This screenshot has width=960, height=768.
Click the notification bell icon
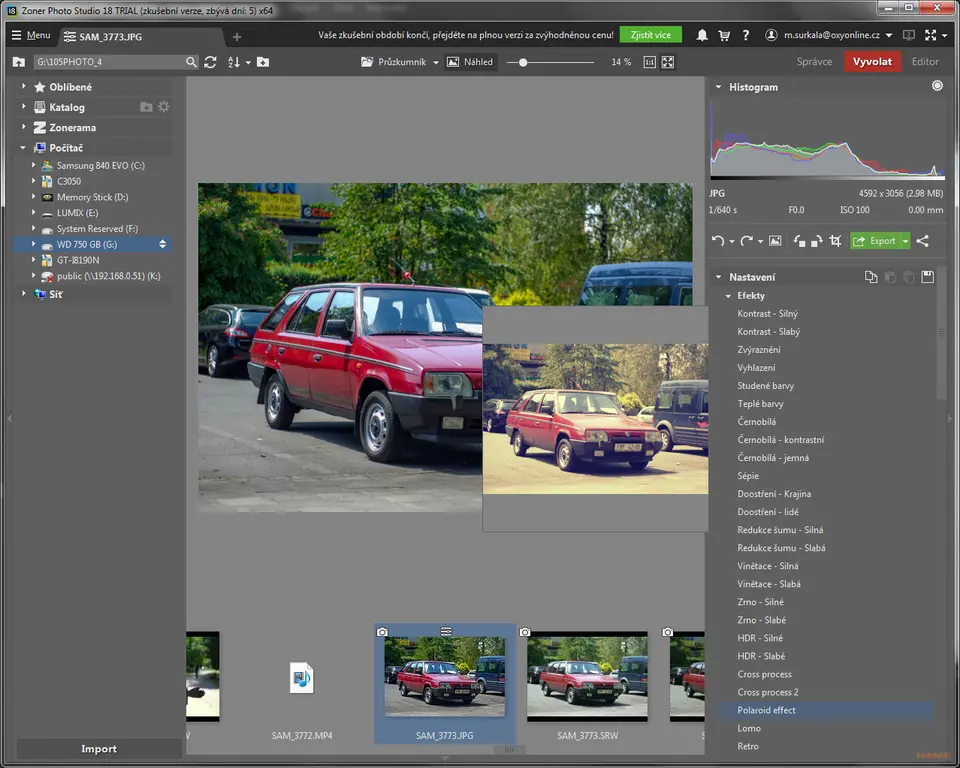click(x=702, y=35)
